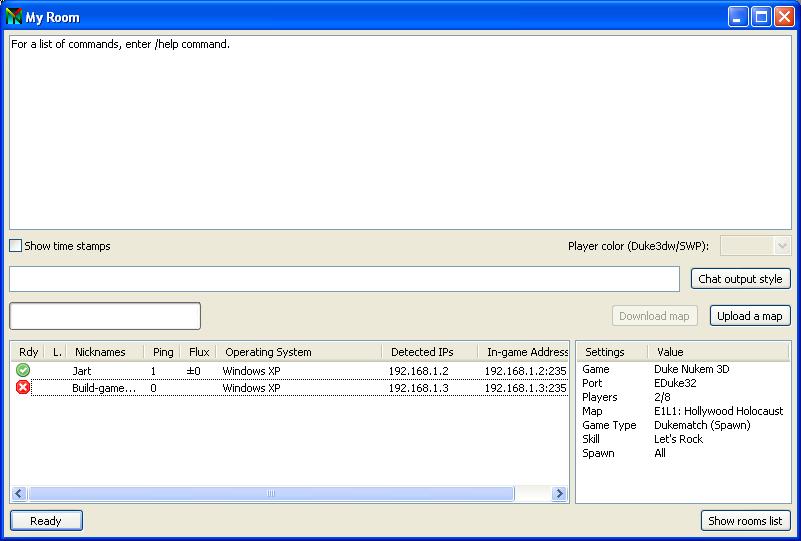The image size is (801, 541).
Task: Click the Ready button
Action: (x=46, y=521)
